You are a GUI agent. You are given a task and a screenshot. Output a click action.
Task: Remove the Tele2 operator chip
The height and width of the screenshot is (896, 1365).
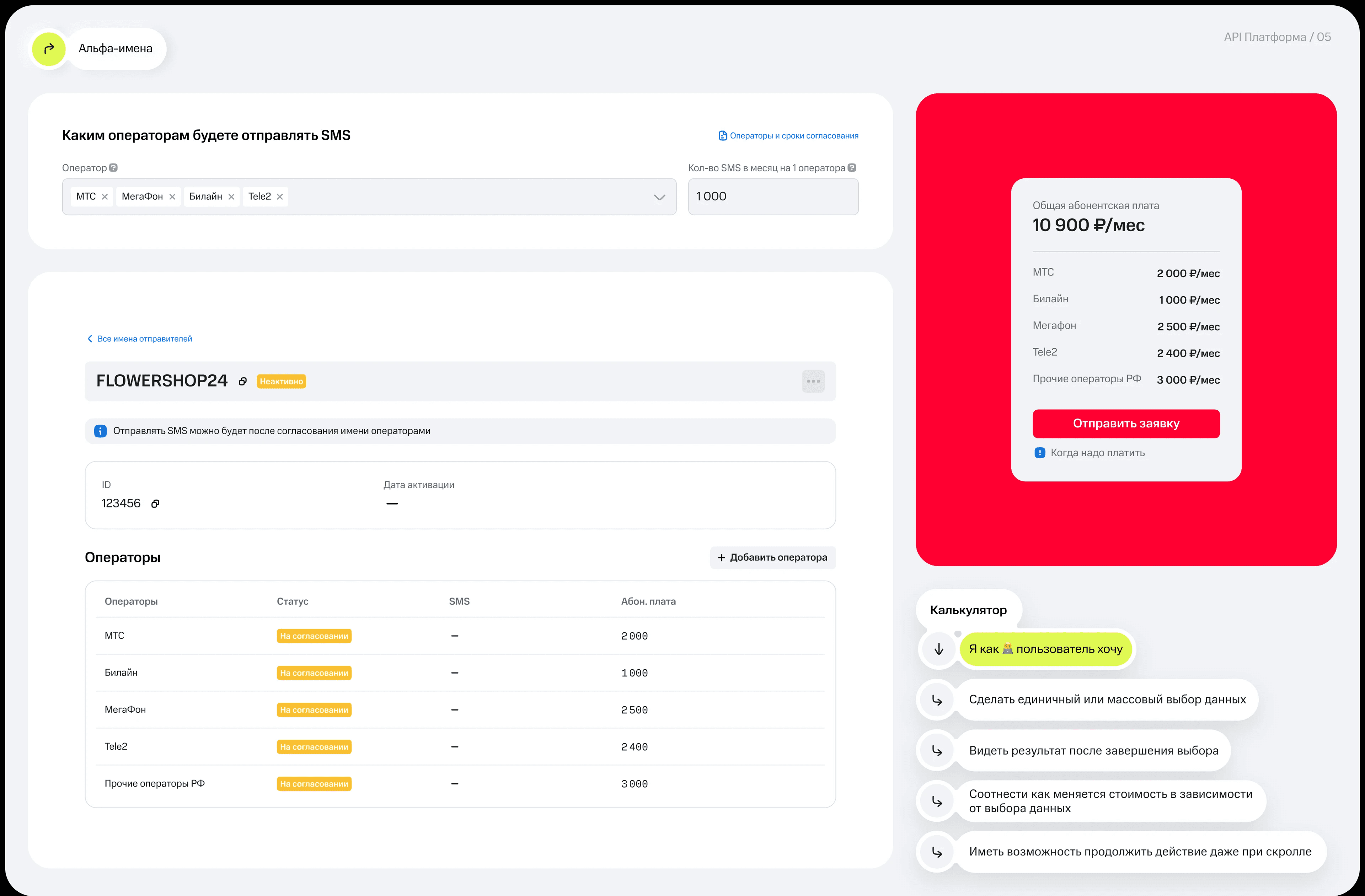[280, 196]
